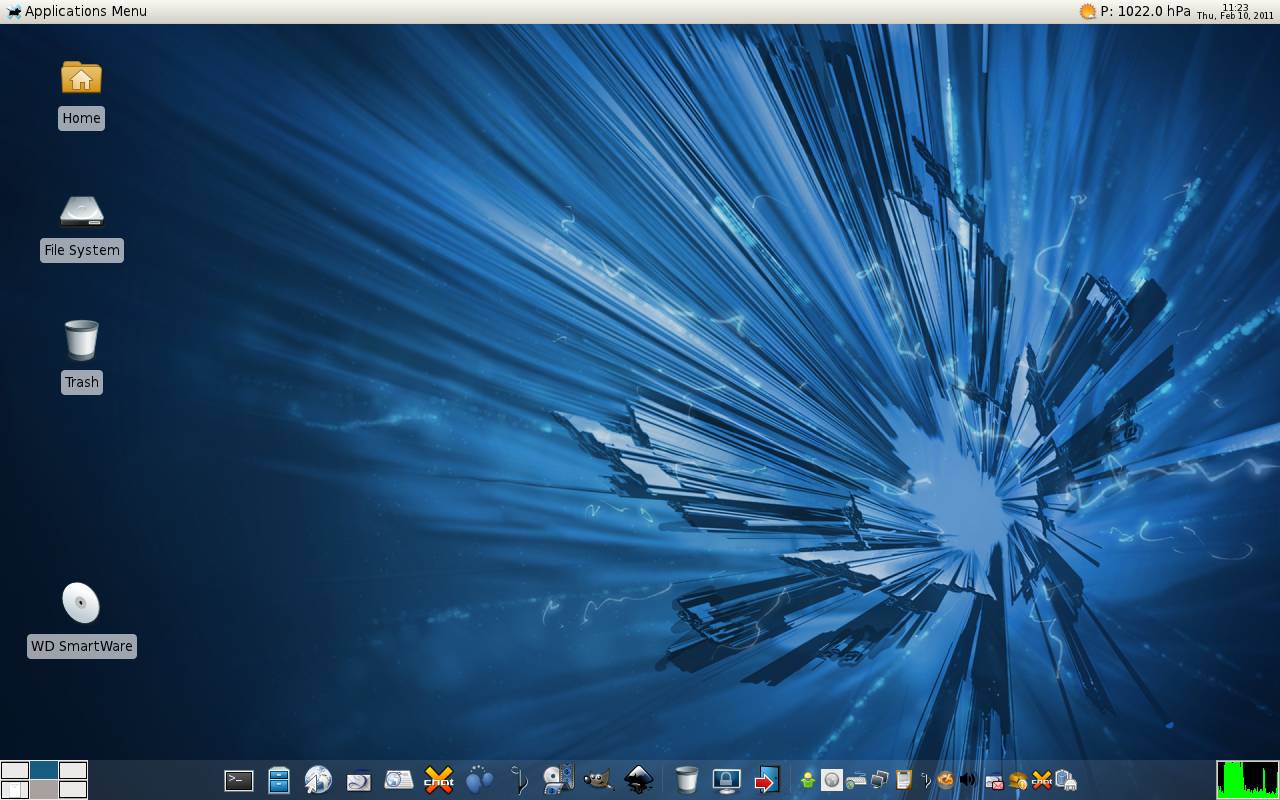Open the Applications Menu
The image size is (1280, 800).
(x=77, y=11)
